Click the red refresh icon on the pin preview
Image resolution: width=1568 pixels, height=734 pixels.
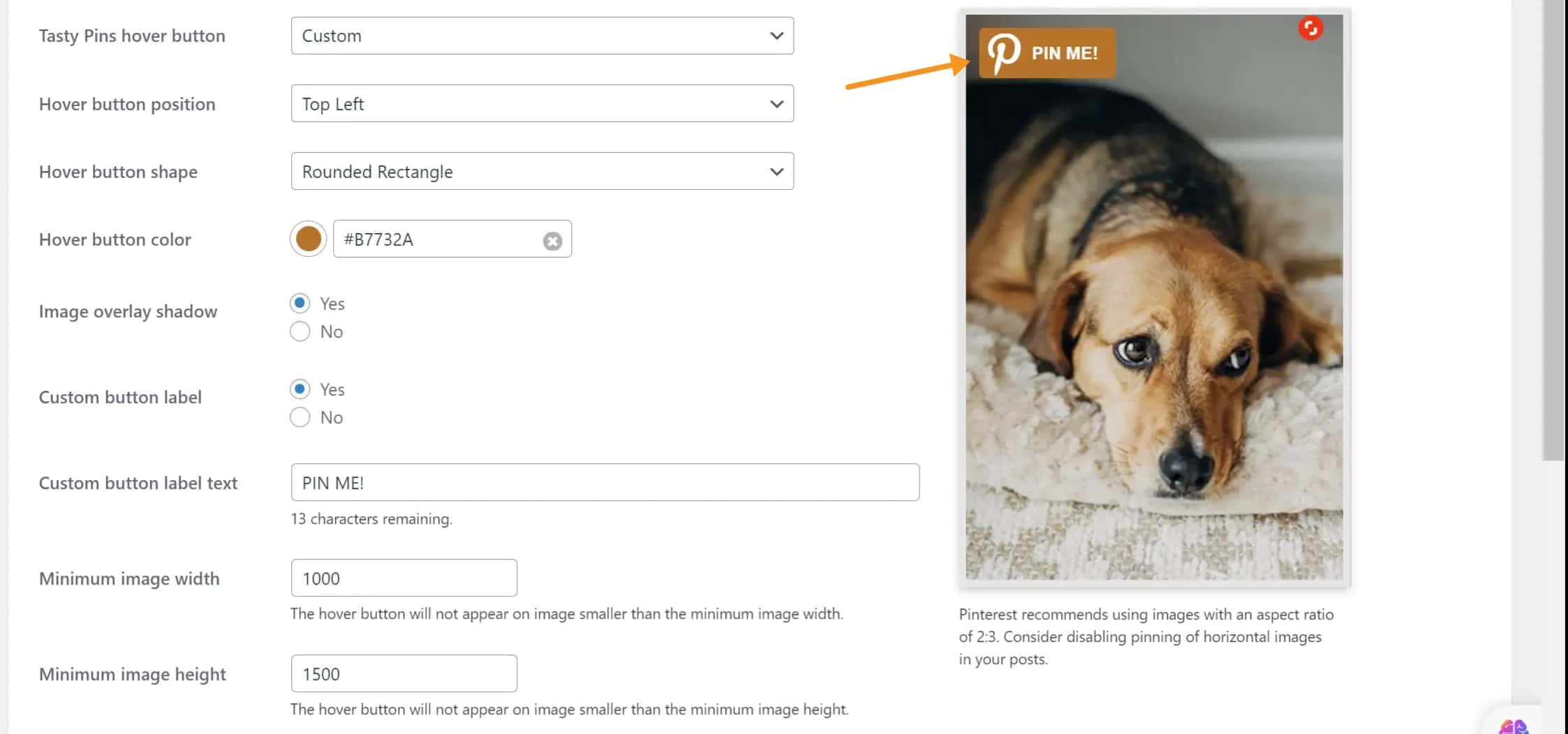pyautogui.click(x=1310, y=28)
